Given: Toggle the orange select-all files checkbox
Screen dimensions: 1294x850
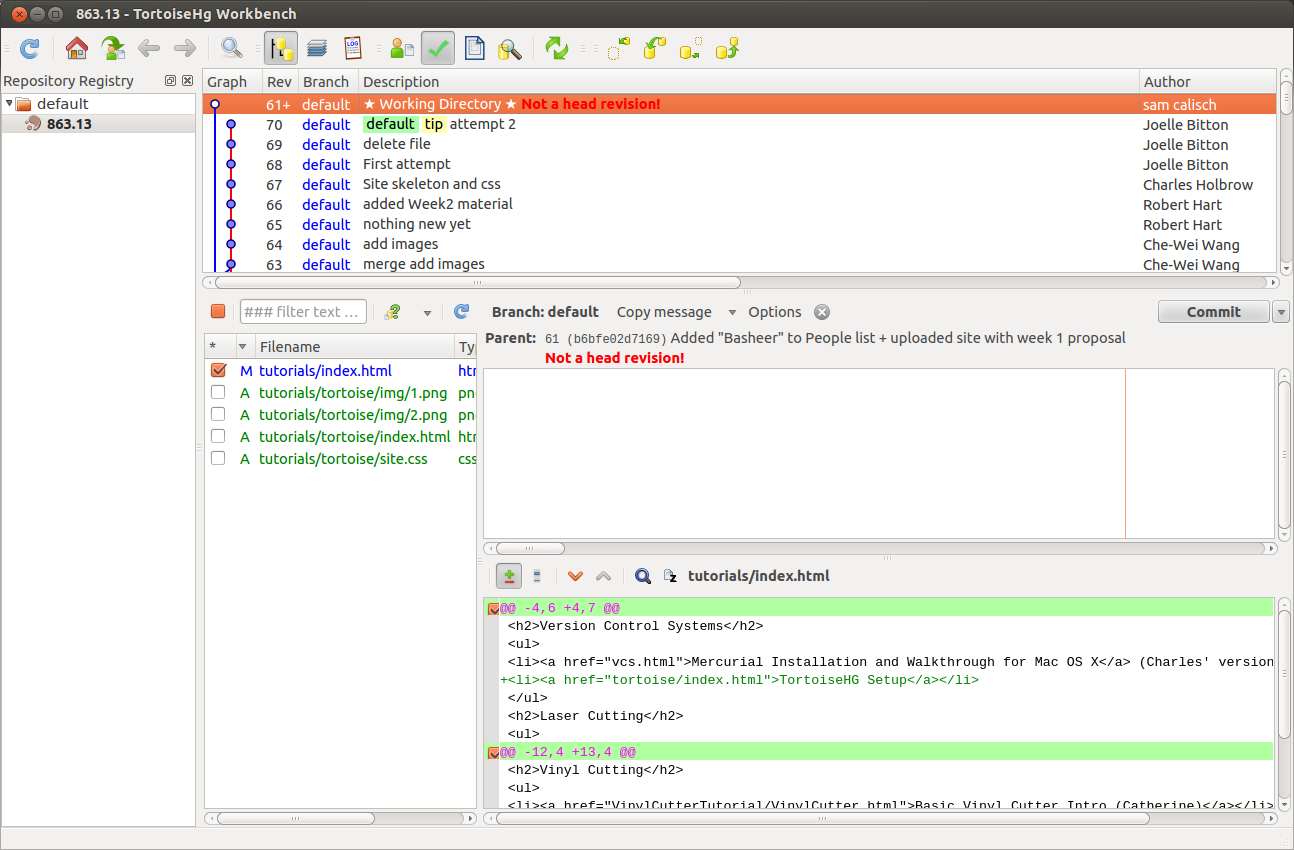Looking at the screenshot, I should click(218, 312).
